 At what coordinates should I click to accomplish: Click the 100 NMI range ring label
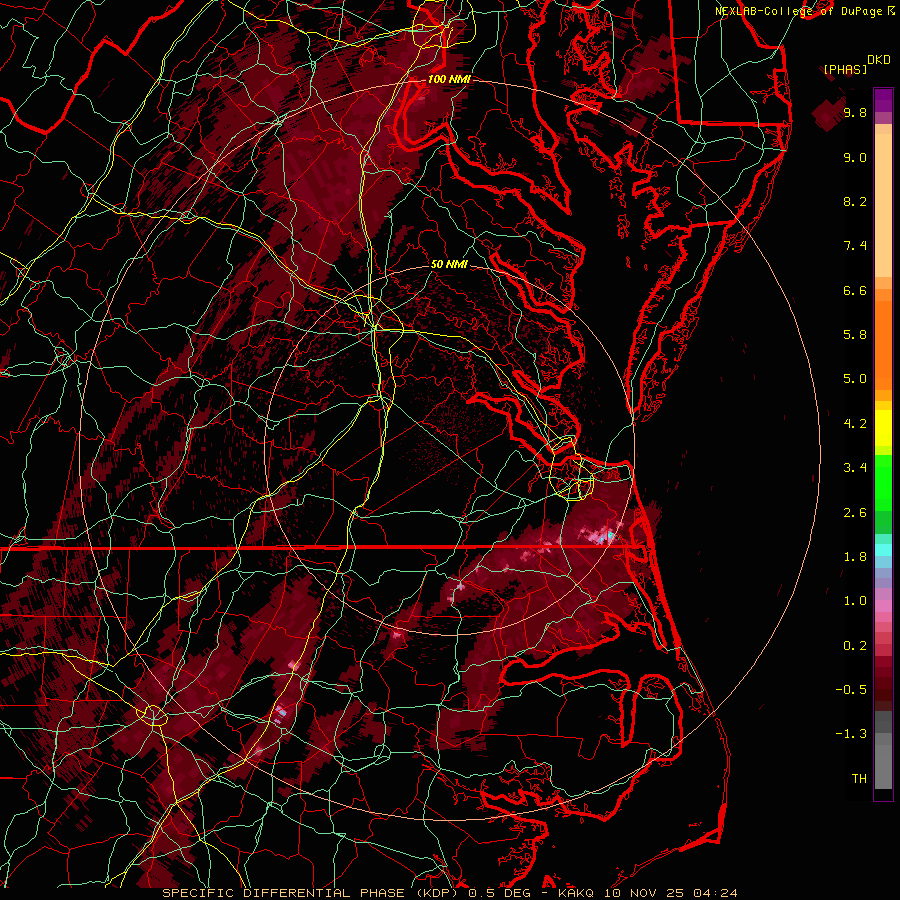click(x=449, y=79)
